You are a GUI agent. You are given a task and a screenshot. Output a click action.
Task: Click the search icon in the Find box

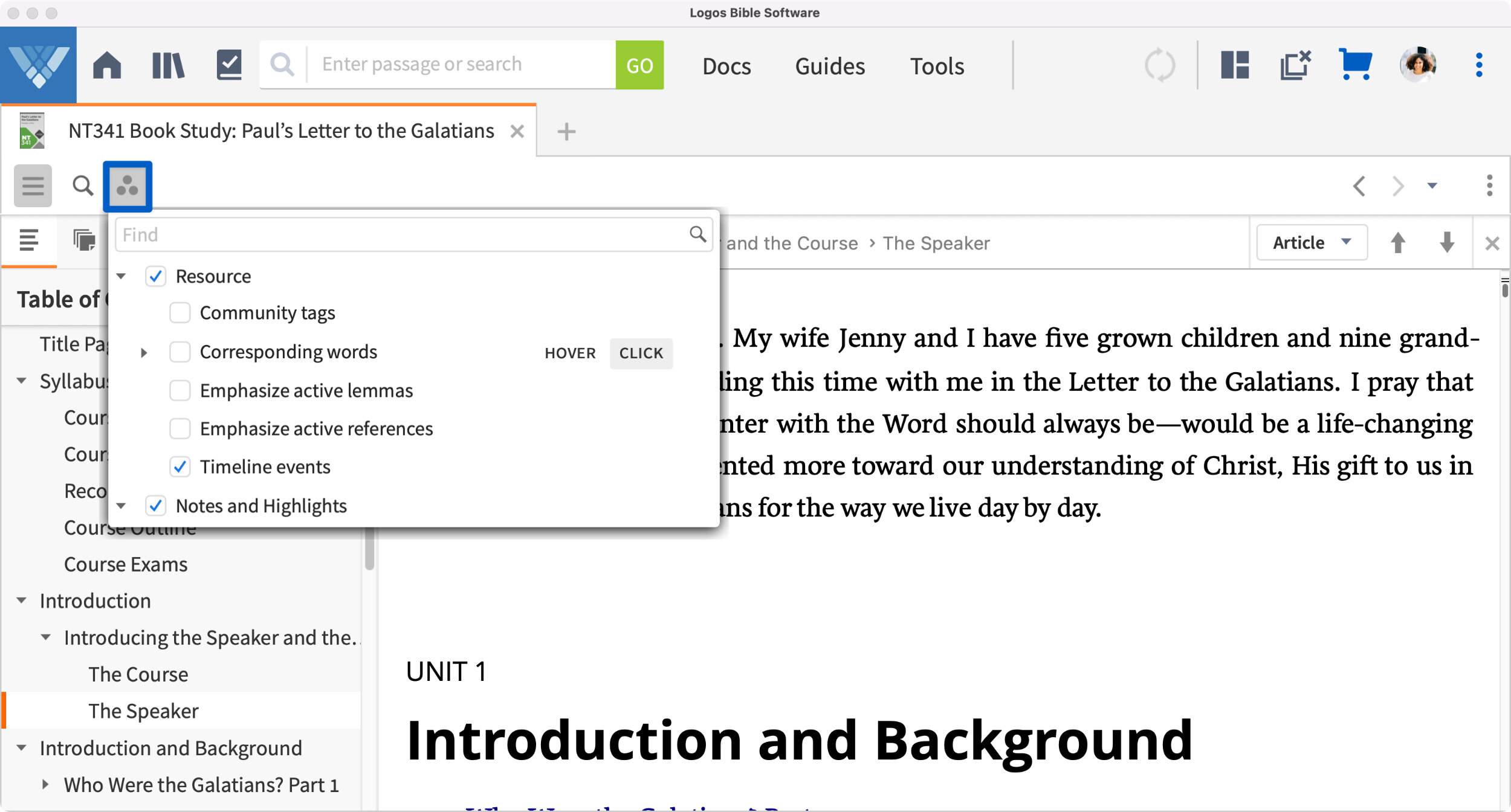[x=698, y=234]
